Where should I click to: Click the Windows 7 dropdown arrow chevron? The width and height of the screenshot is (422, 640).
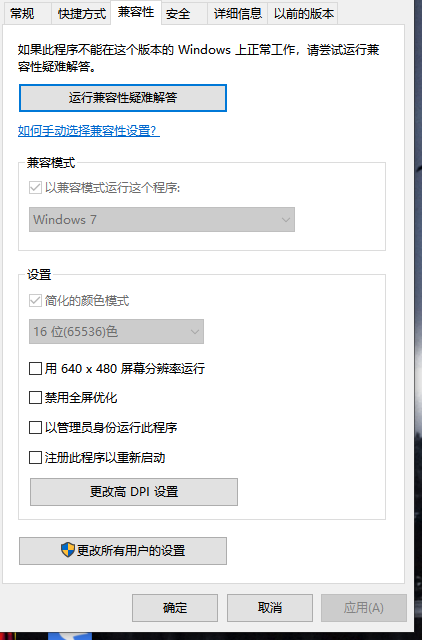[286, 220]
